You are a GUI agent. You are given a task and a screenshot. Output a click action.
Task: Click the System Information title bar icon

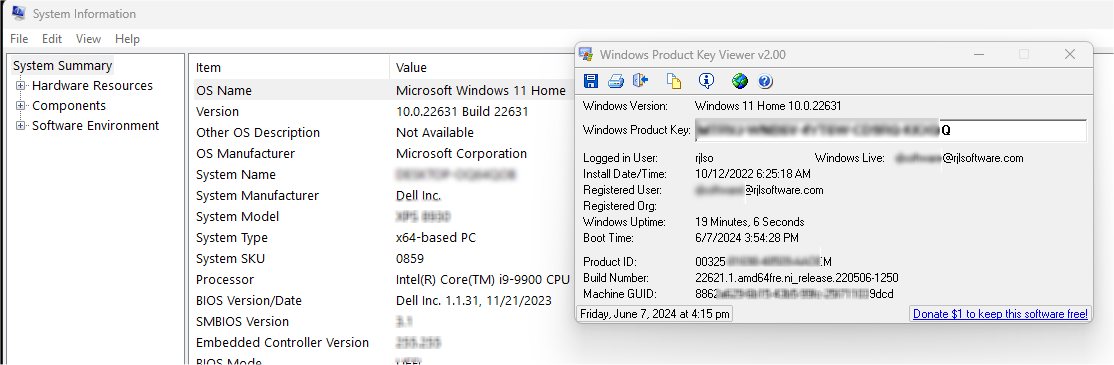coord(19,13)
